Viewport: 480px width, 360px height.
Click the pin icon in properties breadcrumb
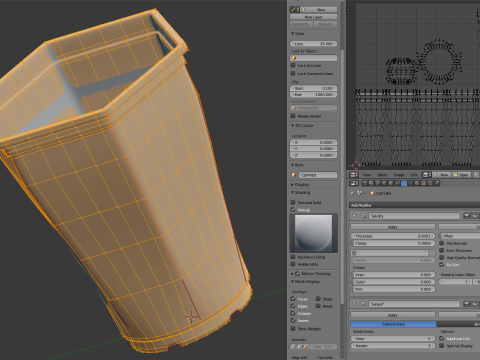[352, 193]
